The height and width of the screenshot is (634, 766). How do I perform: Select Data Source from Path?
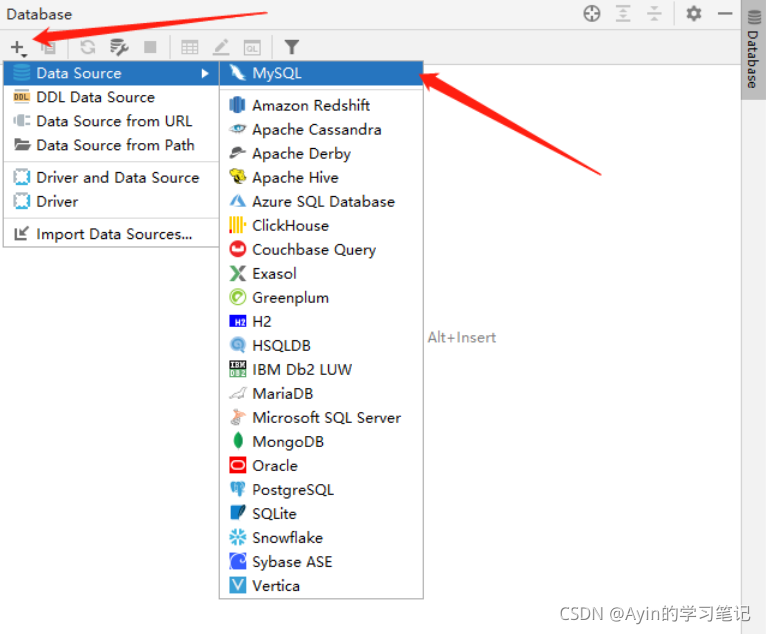pyautogui.click(x=111, y=145)
